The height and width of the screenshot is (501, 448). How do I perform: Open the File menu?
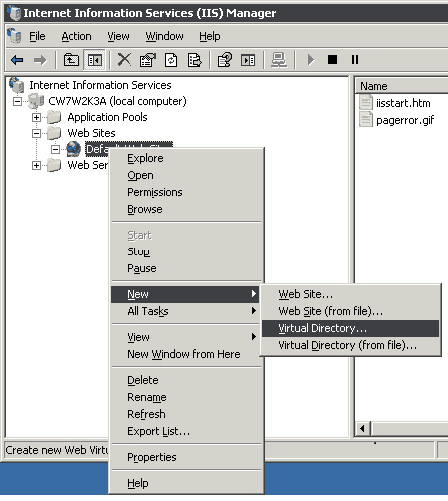(x=37, y=36)
